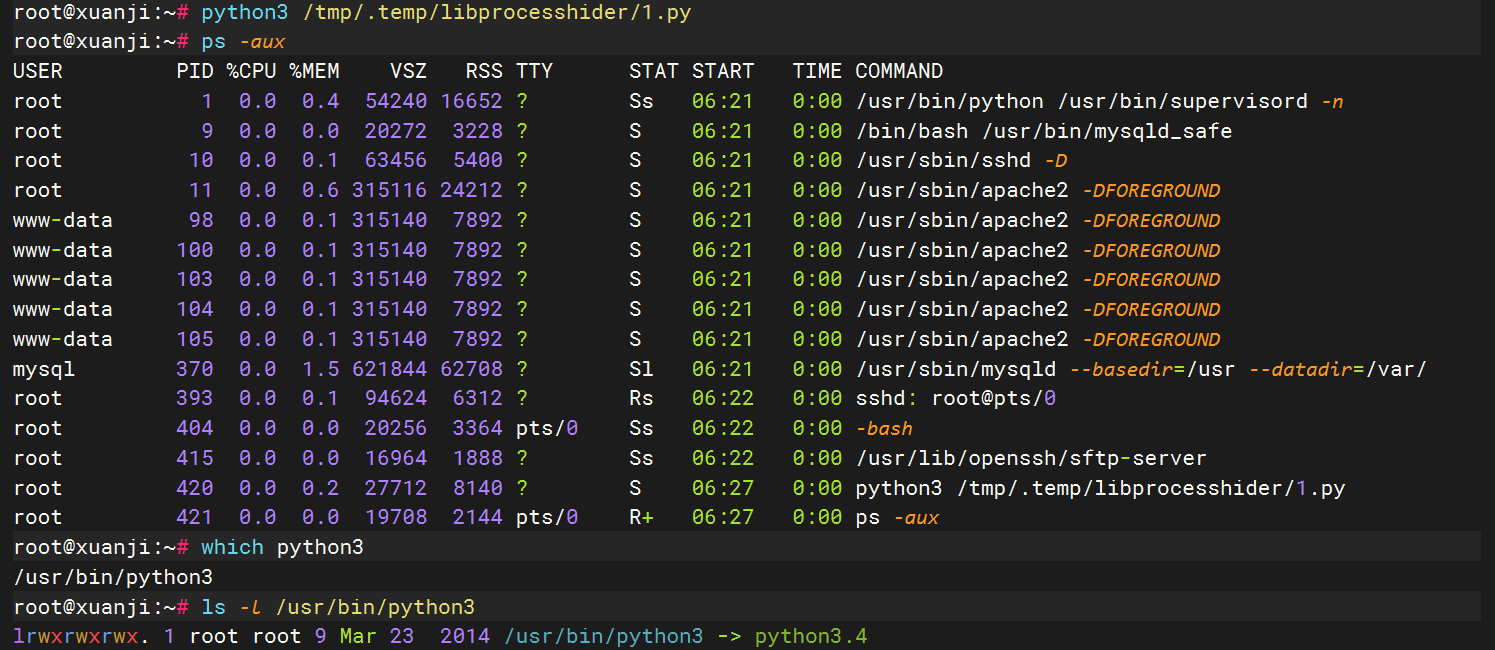Click the TIME column header

817,71
